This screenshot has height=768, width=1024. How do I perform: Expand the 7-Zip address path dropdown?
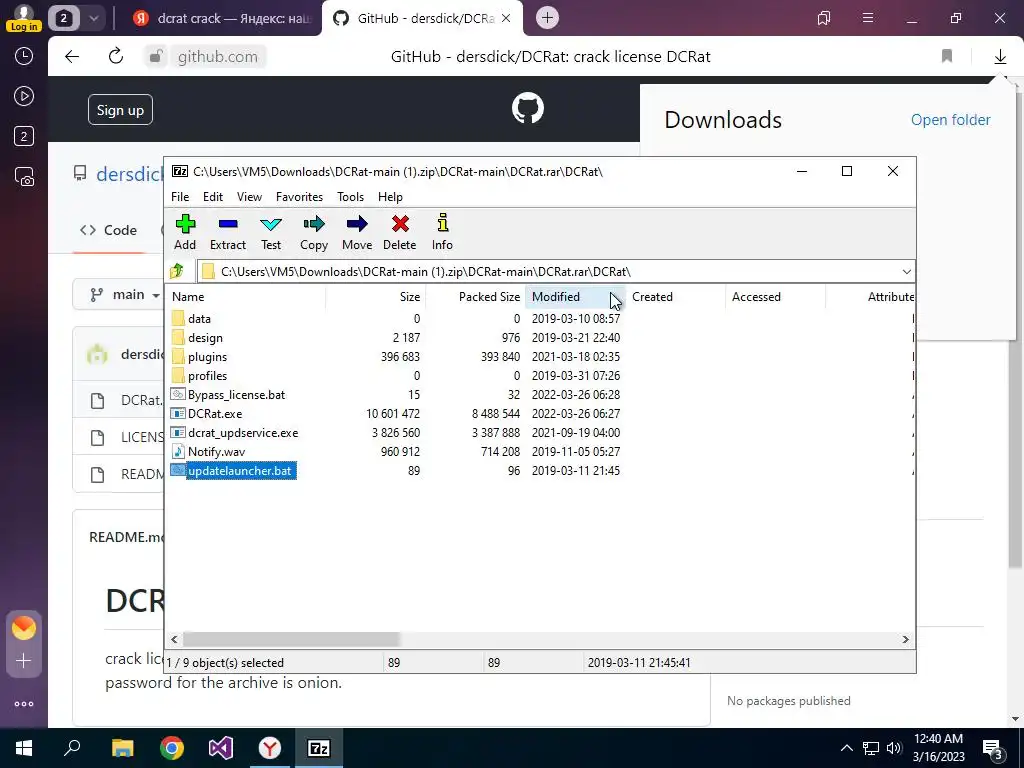906,272
